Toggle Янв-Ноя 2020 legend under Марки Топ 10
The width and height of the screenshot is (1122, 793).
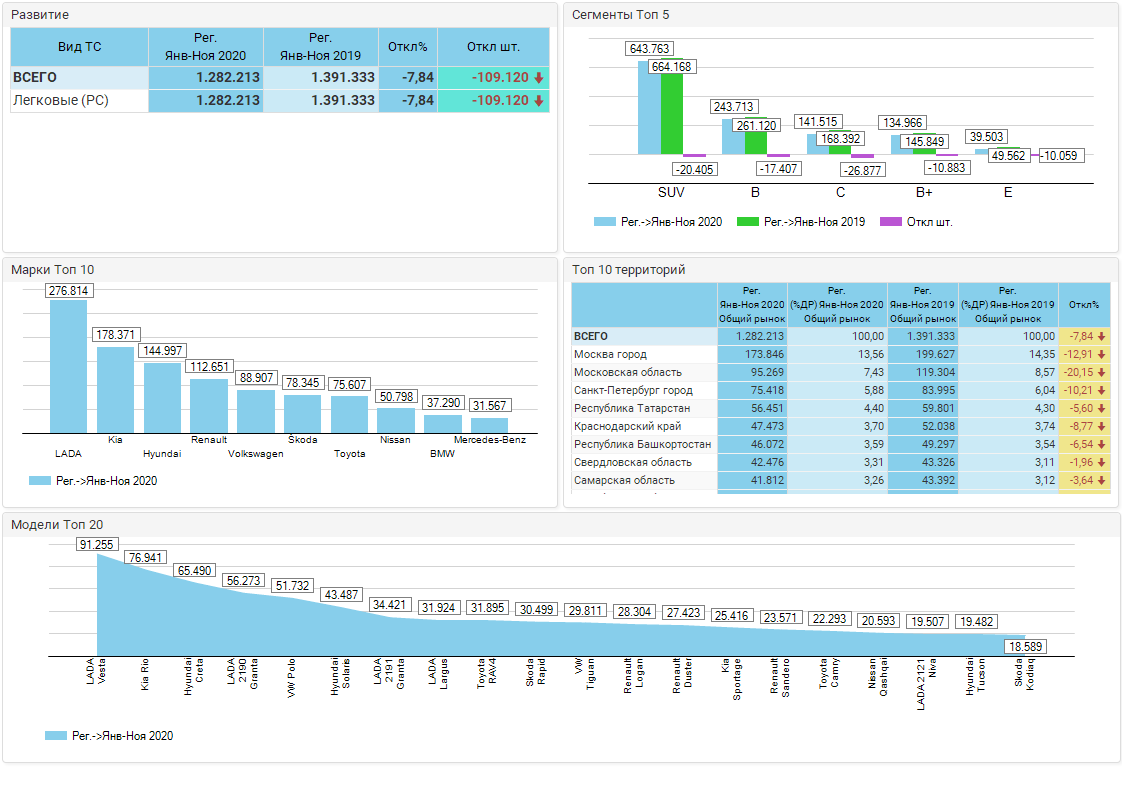(x=93, y=481)
